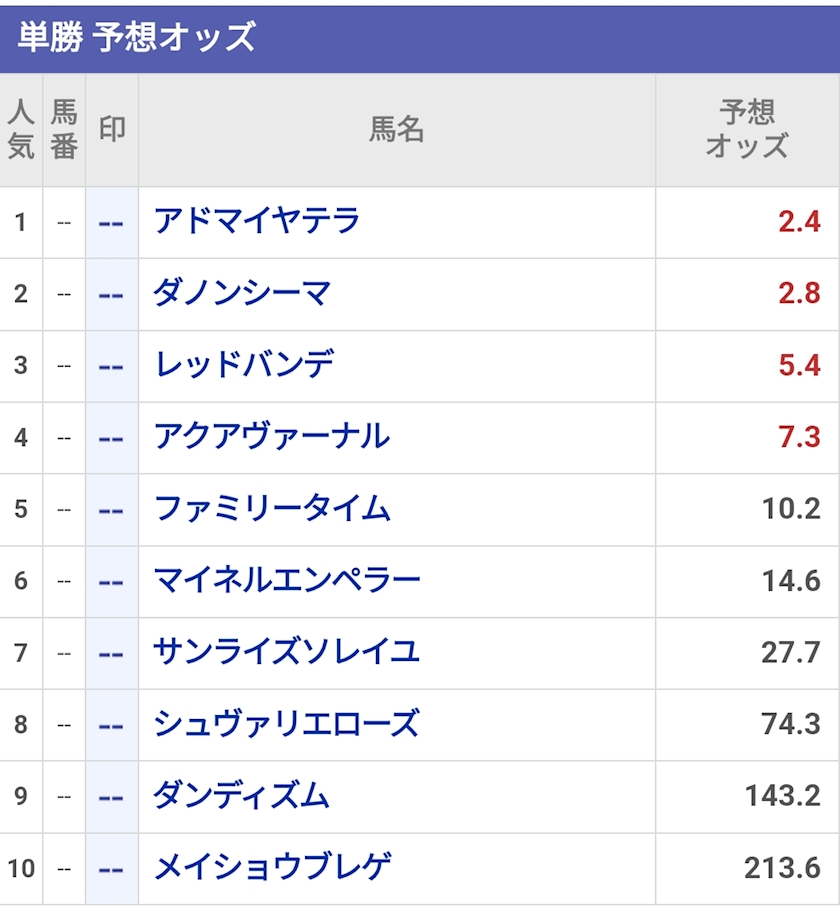Select mark cell for アドマイヤテラ

pyautogui.click(x=112, y=223)
